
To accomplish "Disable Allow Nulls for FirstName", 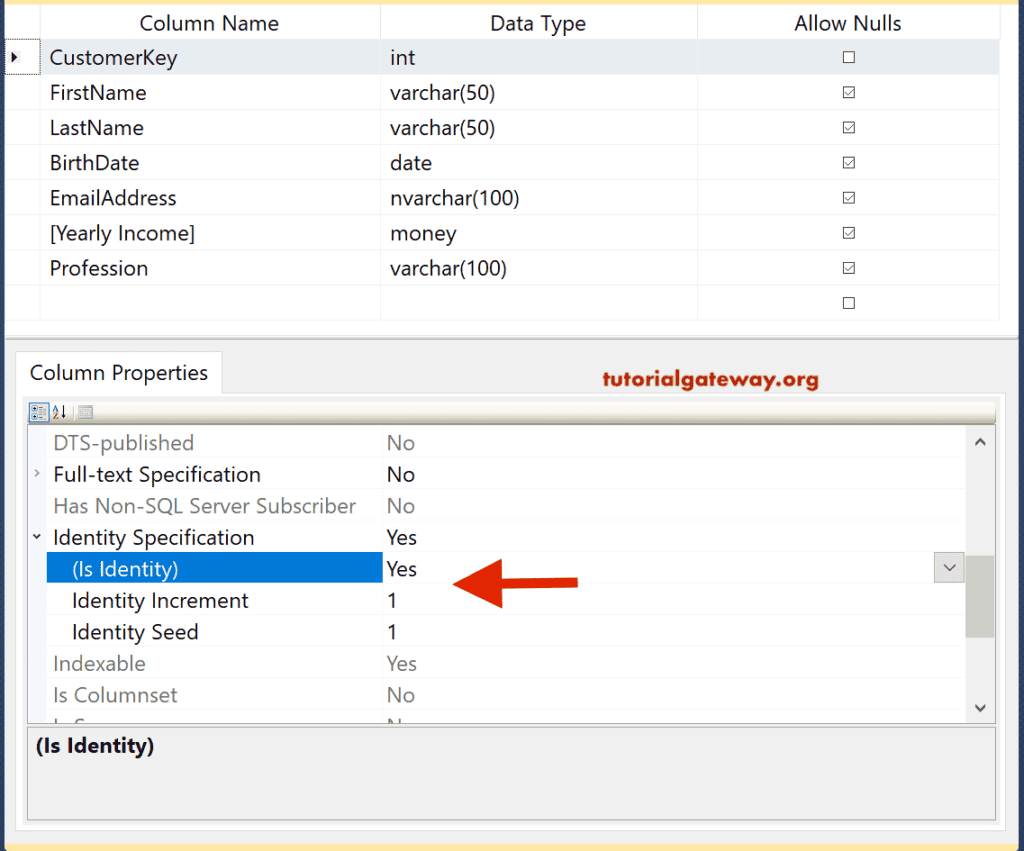I will [848, 92].
